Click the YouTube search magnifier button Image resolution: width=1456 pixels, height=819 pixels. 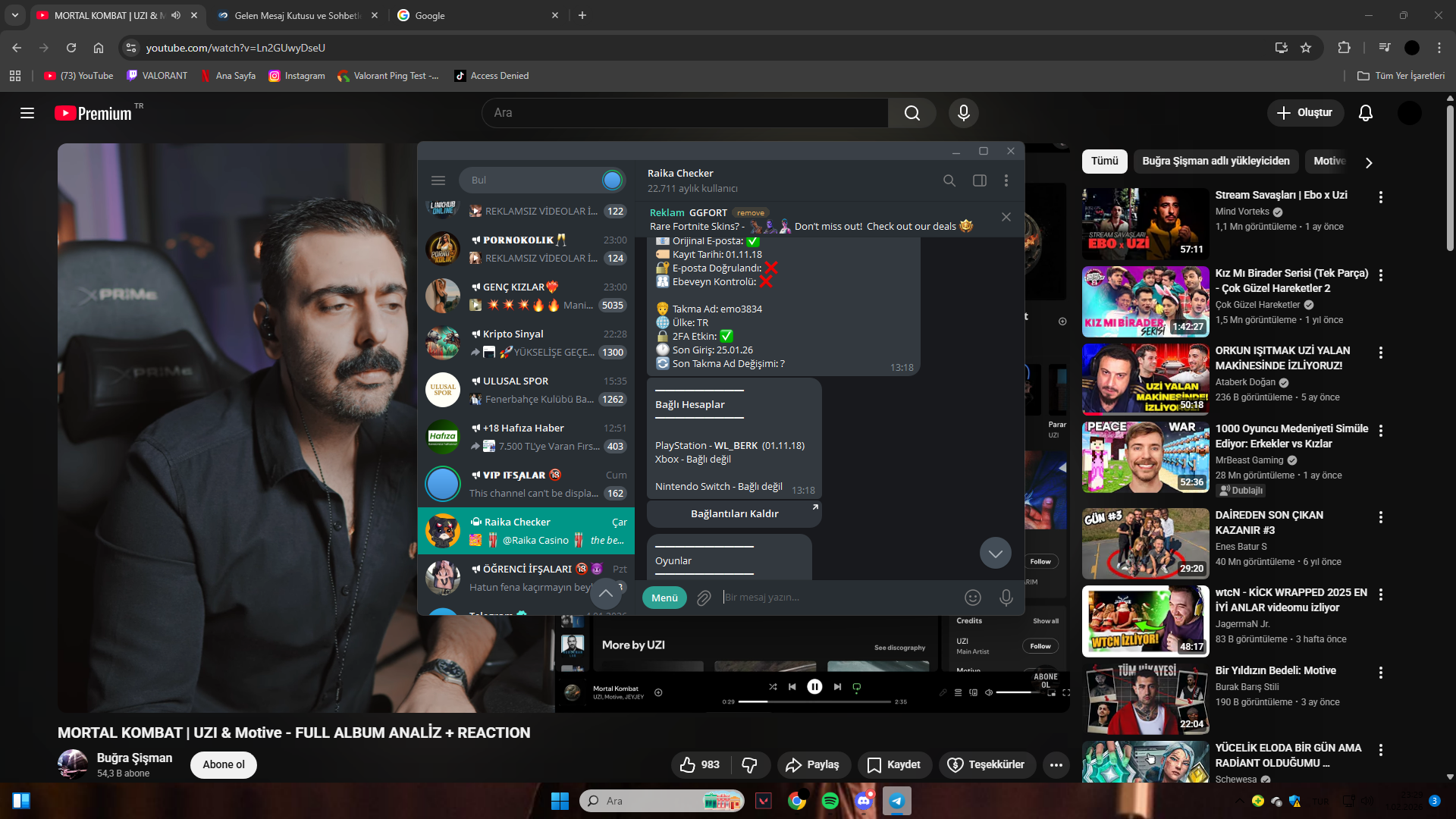point(912,113)
